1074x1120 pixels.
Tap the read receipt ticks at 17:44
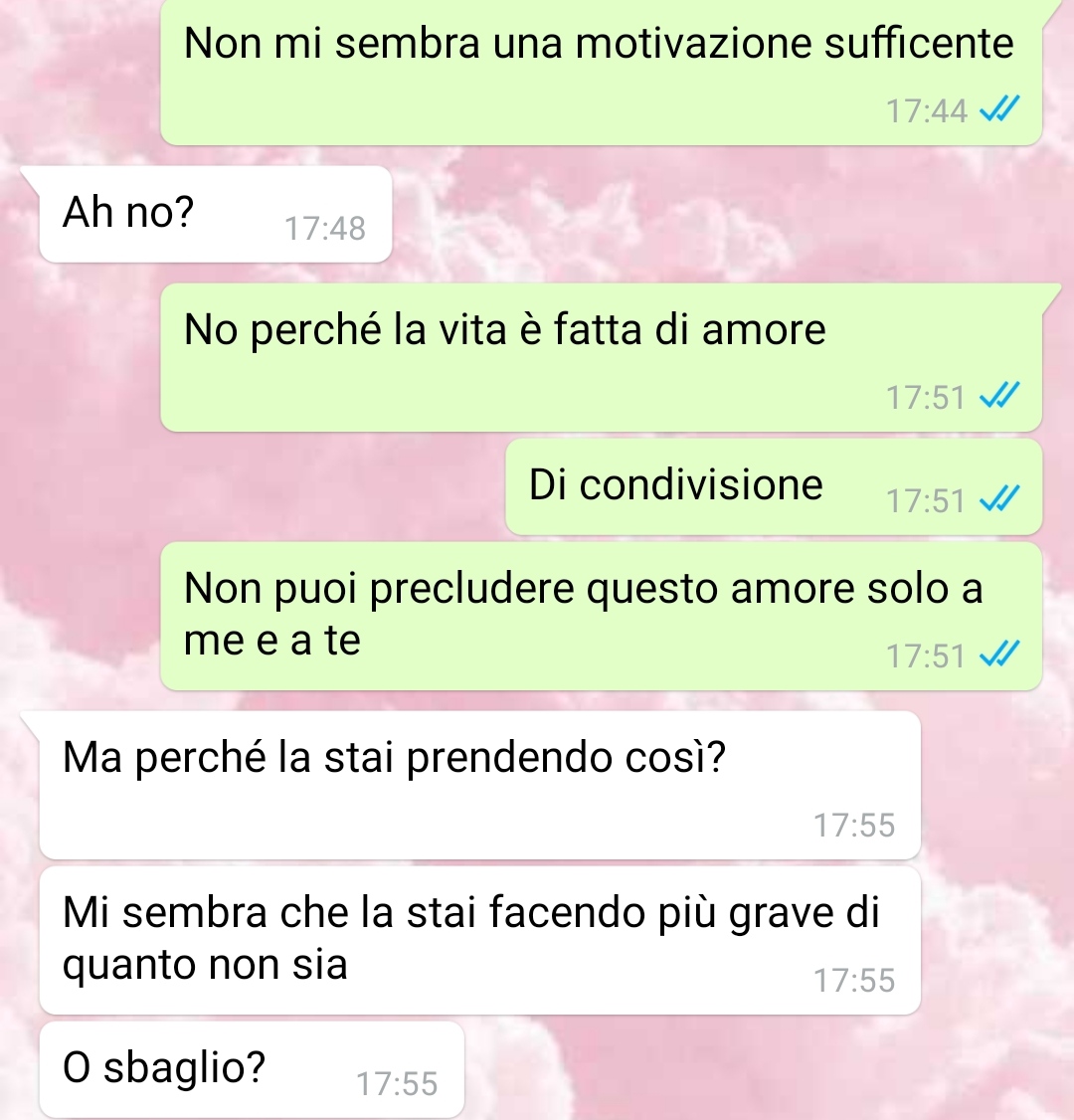coord(999,109)
